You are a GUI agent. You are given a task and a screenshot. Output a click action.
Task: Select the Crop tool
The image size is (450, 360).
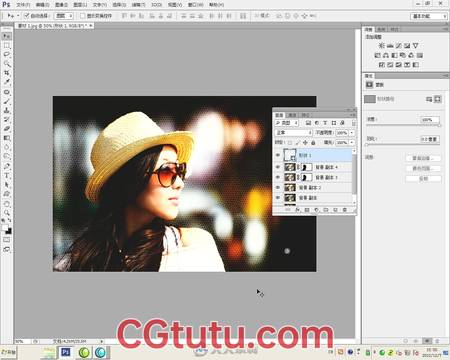click(7, 73)
